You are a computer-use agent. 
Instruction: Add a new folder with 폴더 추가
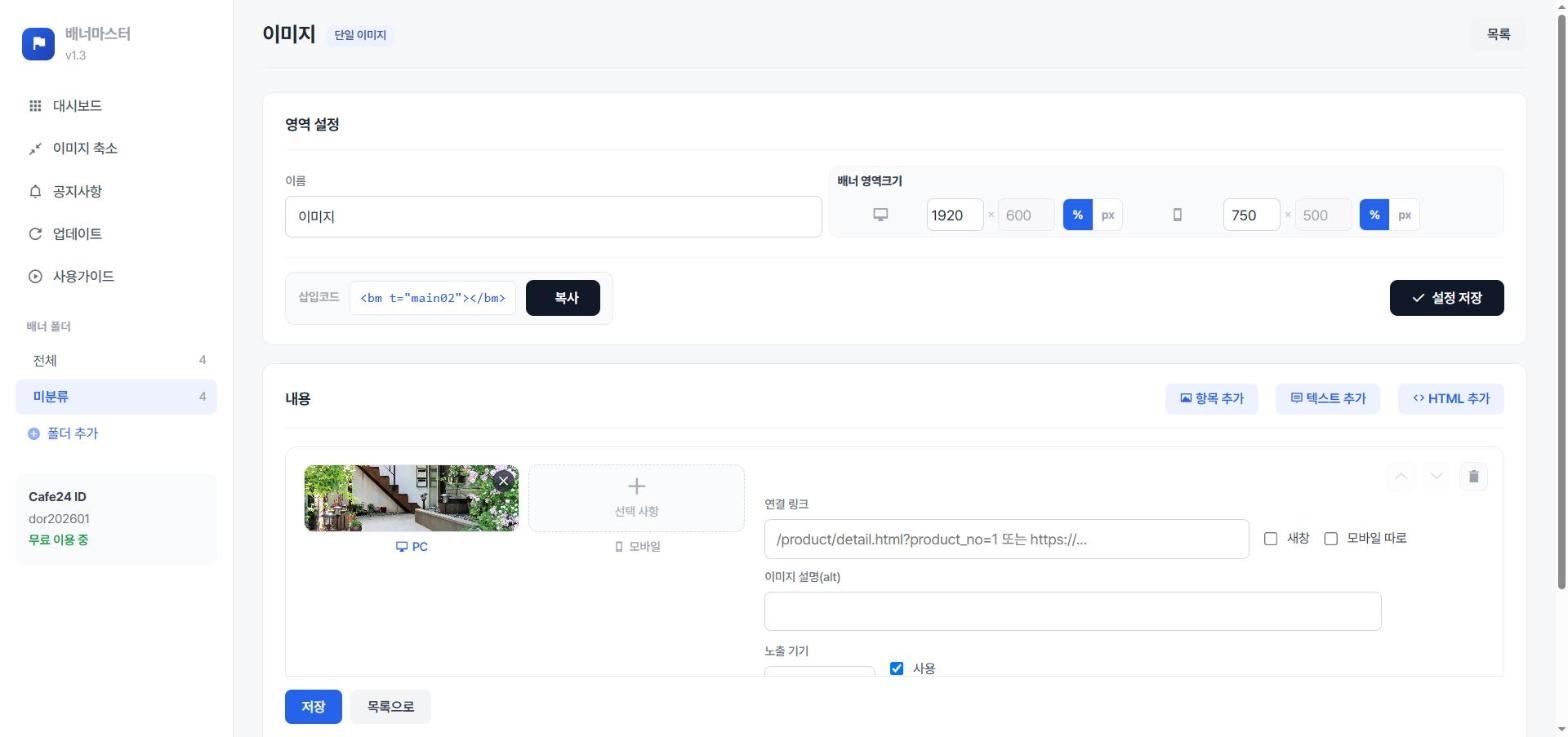coord(63,434)
